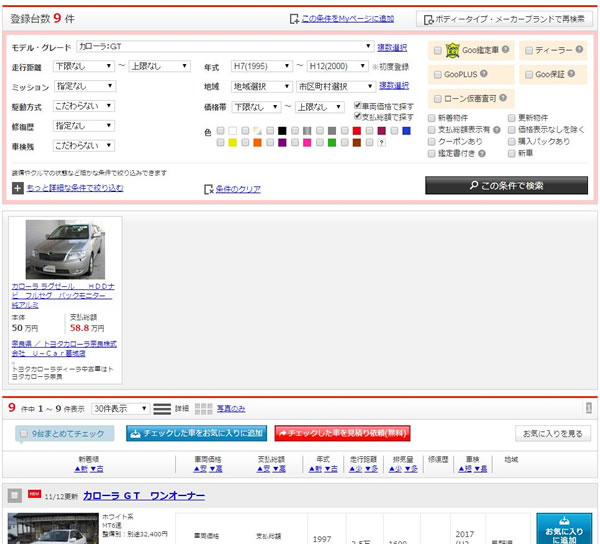The image size is (600, 544).
Task: Open help icon beside ディーラー
Action: [579, 50]
